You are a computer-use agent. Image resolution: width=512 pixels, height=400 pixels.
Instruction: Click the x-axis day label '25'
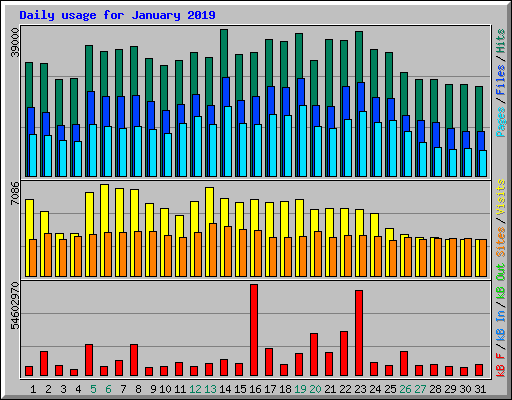pyautogui.click(x=390, y=389)
